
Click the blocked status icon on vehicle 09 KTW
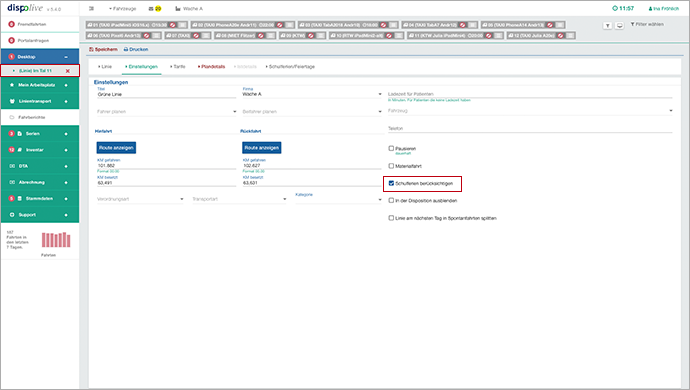point(311,36)
